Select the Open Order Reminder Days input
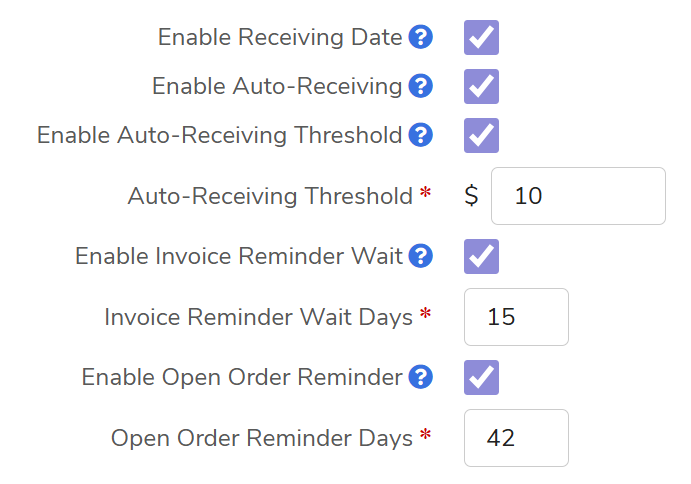Viewport: 691px width, 484px height. (x=516, y=438)
